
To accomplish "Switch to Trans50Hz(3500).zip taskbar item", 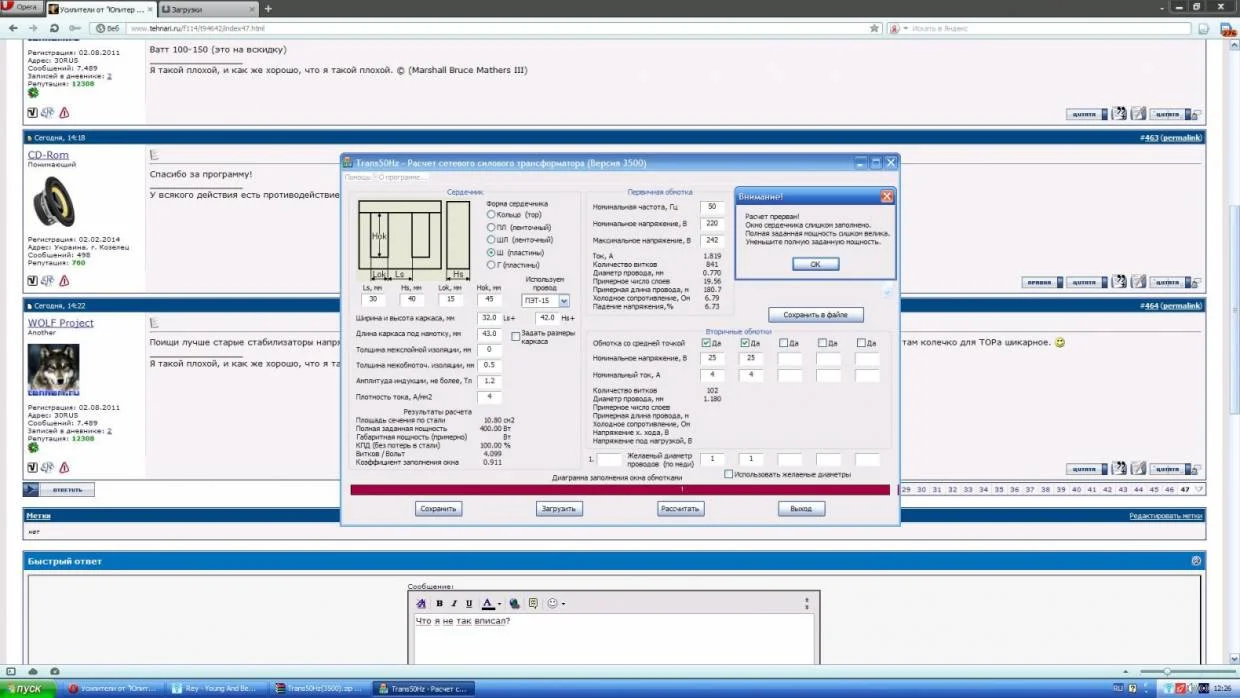I will (320, 689).
